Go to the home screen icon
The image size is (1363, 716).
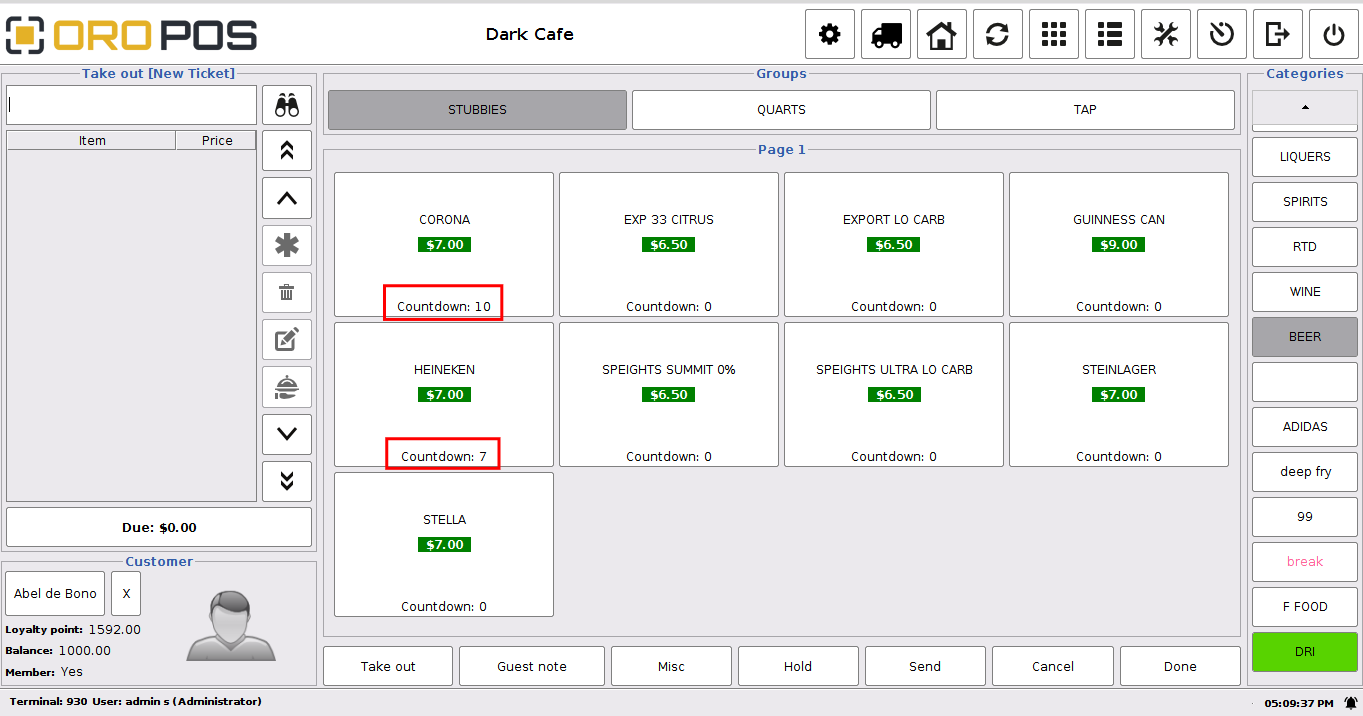941,35
